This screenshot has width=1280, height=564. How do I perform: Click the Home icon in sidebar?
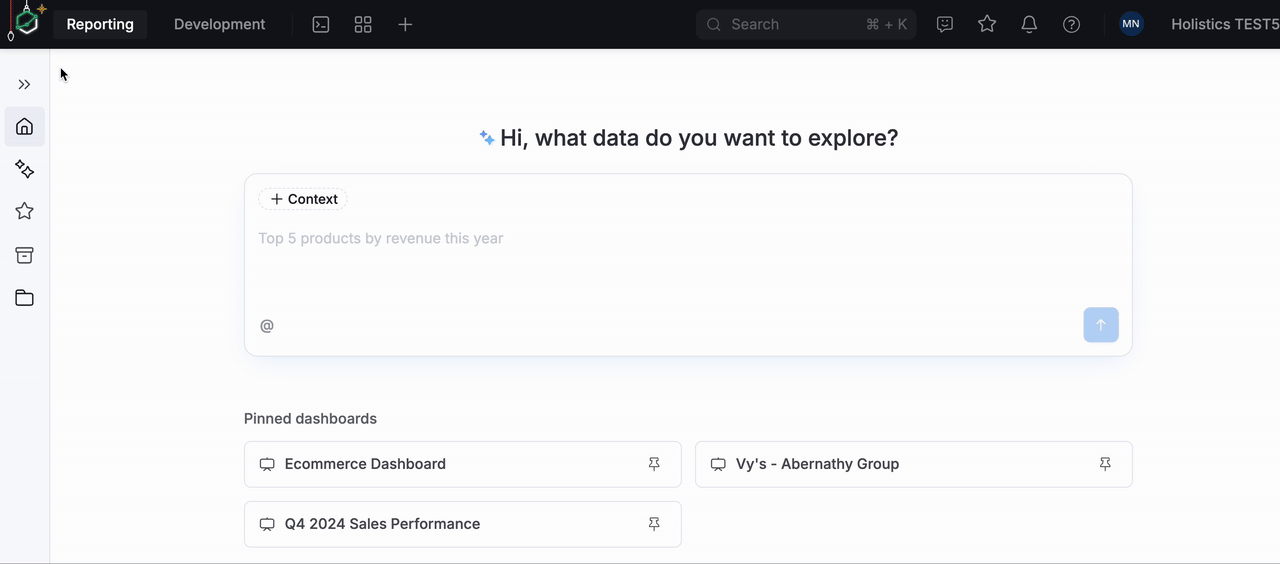coord(25,127)
